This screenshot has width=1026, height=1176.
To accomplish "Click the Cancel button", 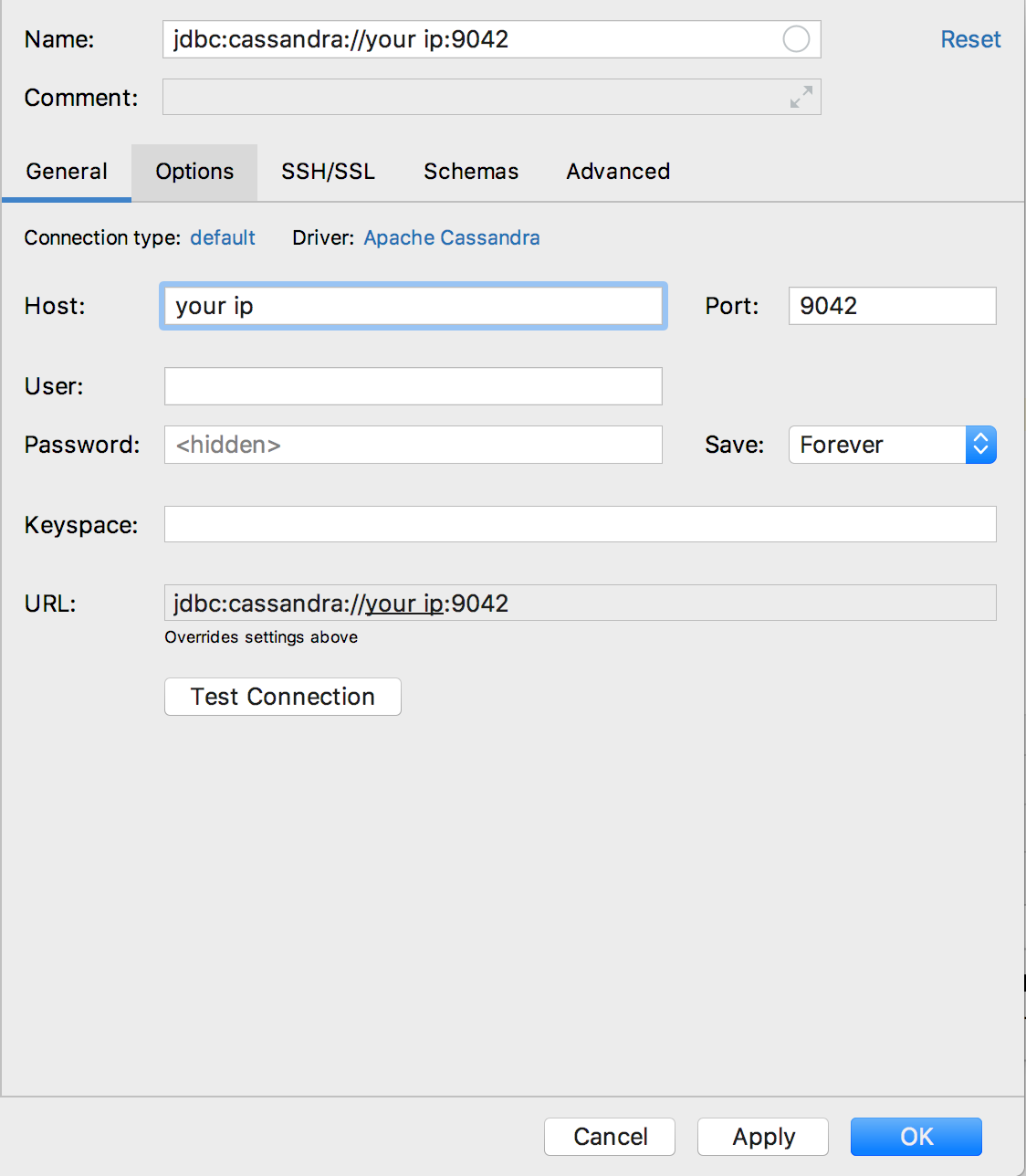I will click(x=610, y=1137).
